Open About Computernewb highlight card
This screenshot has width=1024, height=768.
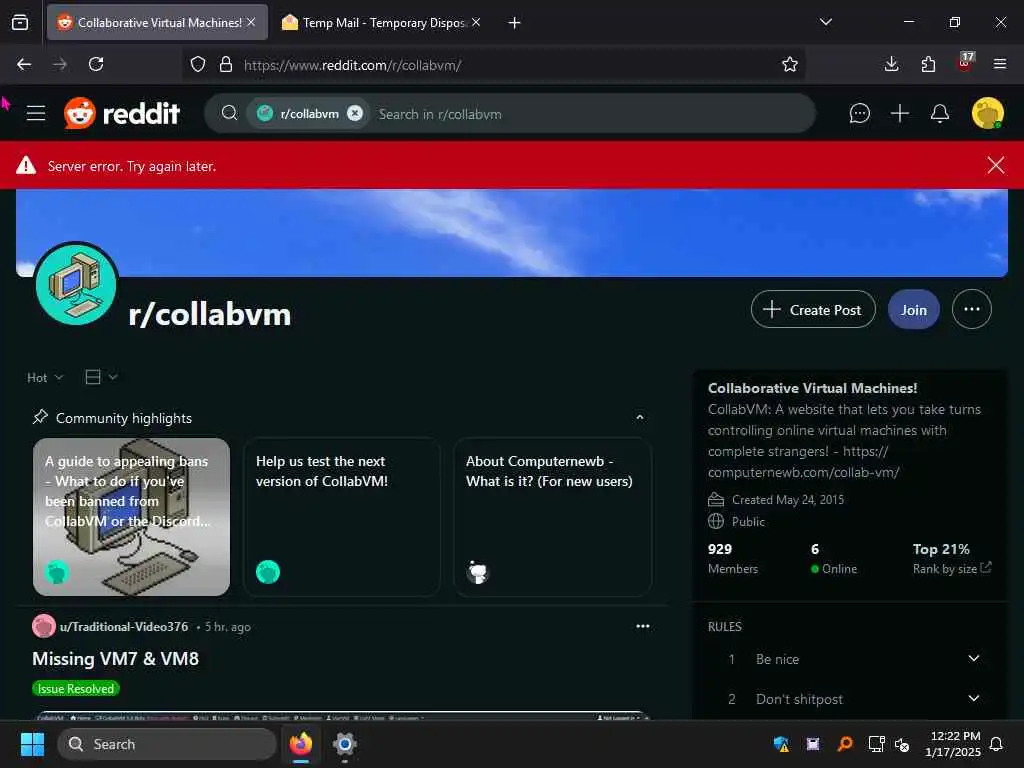click(552, 517)
